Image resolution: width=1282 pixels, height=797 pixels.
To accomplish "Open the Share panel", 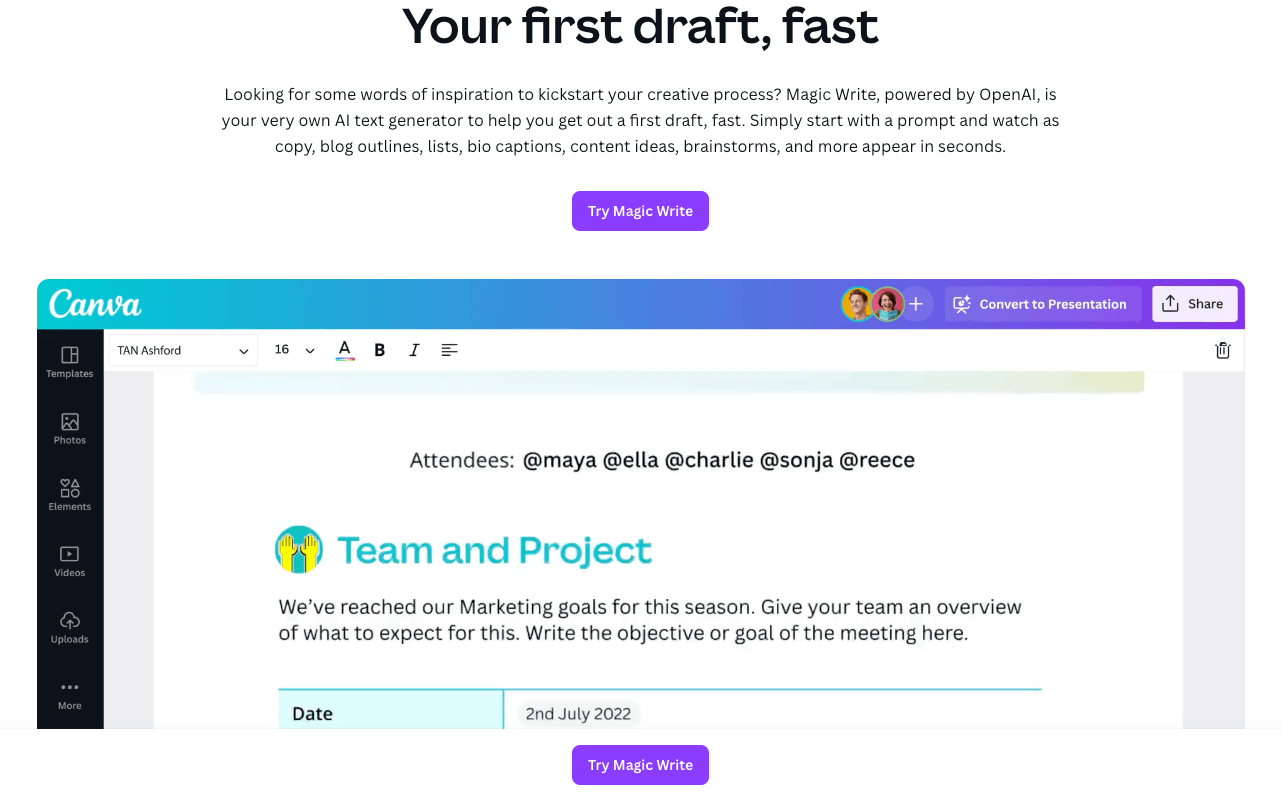I will coord(1194,303).
